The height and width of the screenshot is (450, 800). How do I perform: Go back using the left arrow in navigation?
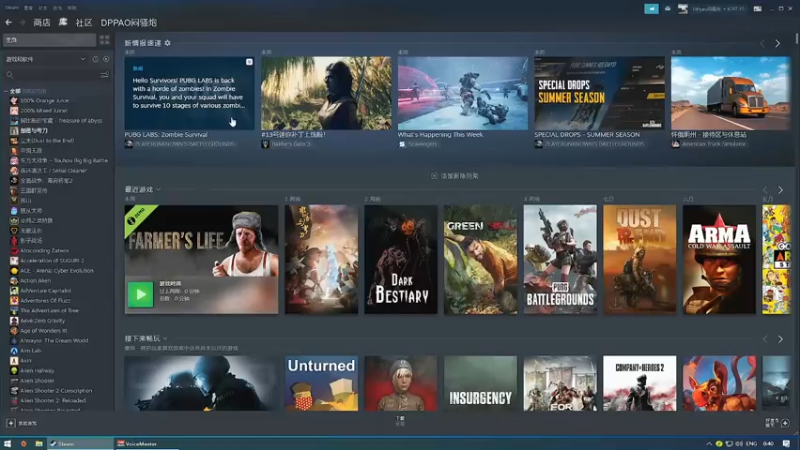[9, 22]
